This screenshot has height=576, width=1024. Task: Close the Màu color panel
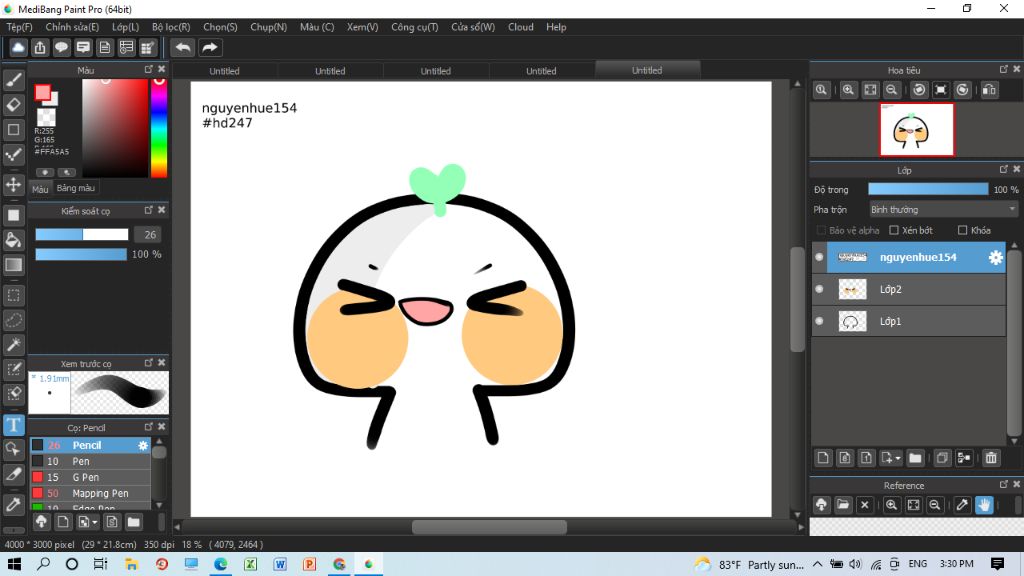[x=162, y=69]
